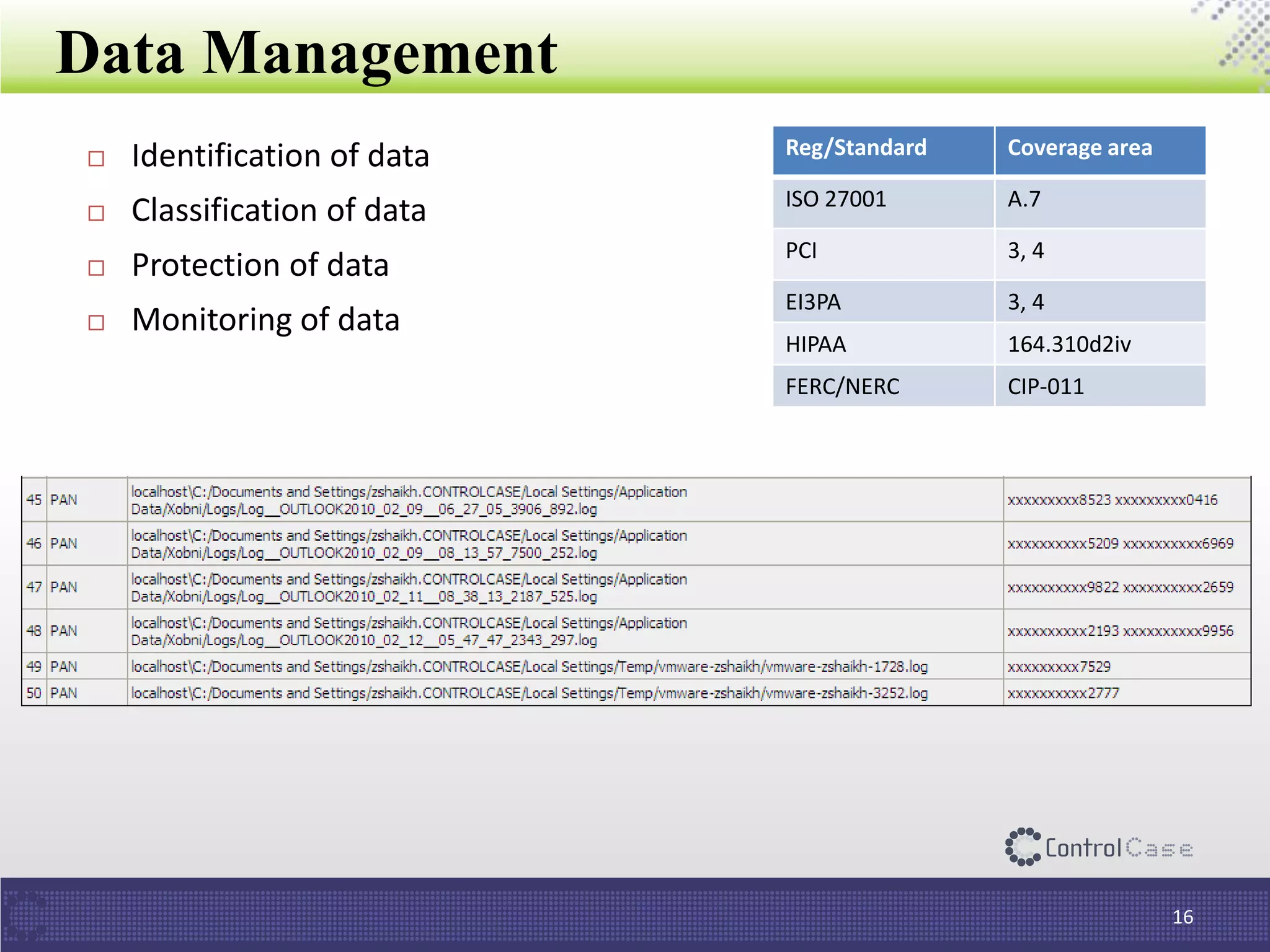
Task: Click the log path ending '7500_252.log'
Action: 409,544
